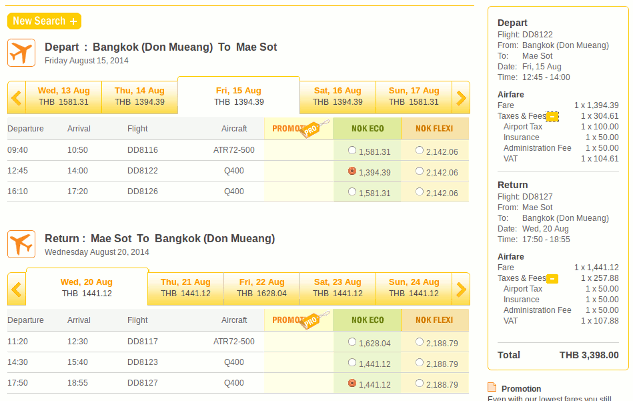Viewport: 633px width, 401px height.
Task: Click 09:40 departure time cell
Action: 18,150
